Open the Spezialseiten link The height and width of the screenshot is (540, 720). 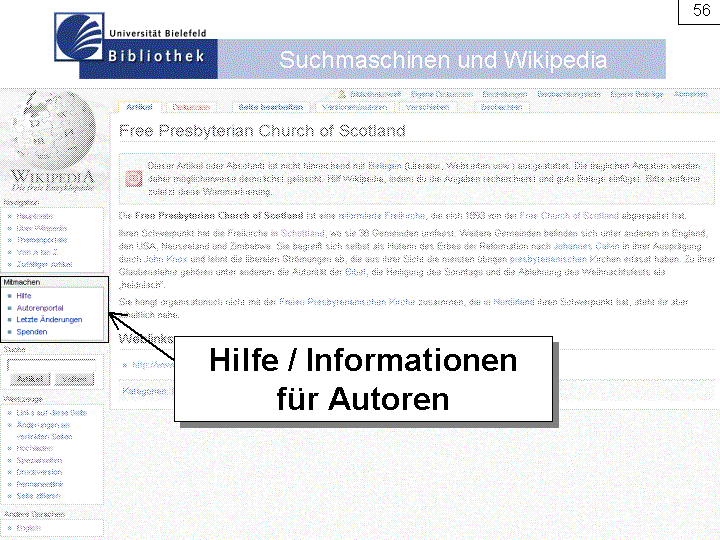[39, 460]
